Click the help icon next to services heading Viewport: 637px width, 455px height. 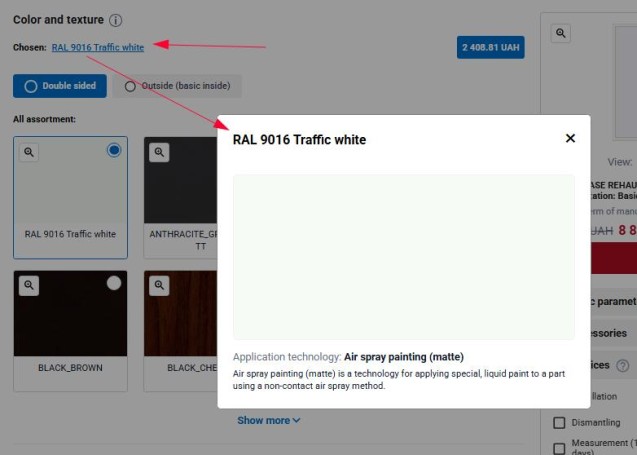[x=623, y=366]
